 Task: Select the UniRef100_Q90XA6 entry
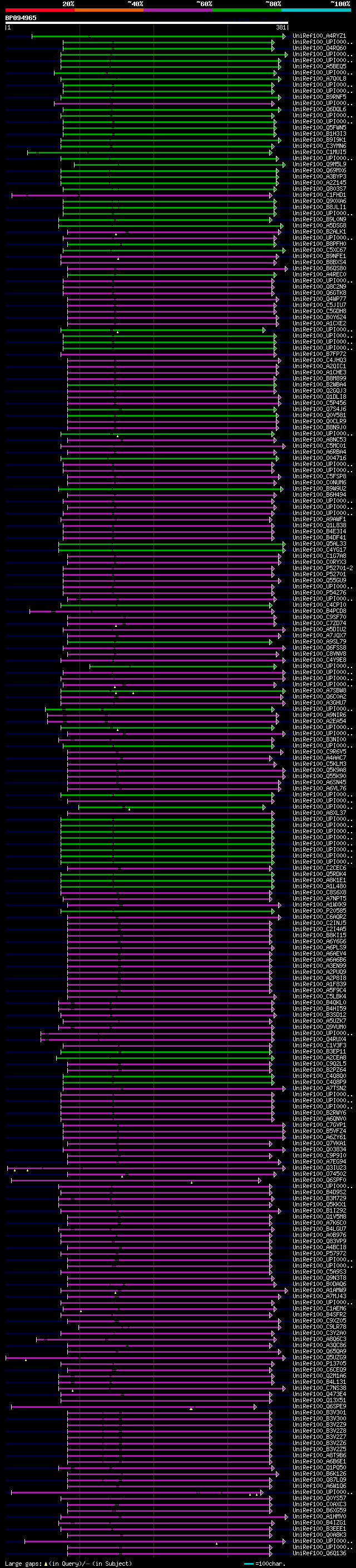tap(319, 201)
